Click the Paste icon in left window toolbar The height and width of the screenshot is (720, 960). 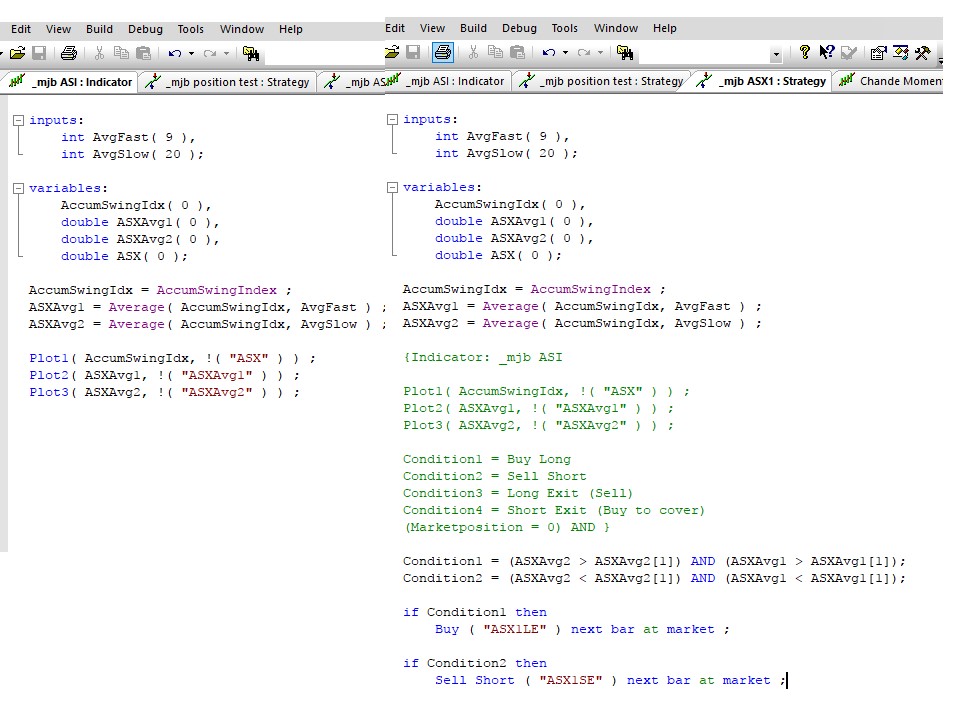[x=143, y=53]
